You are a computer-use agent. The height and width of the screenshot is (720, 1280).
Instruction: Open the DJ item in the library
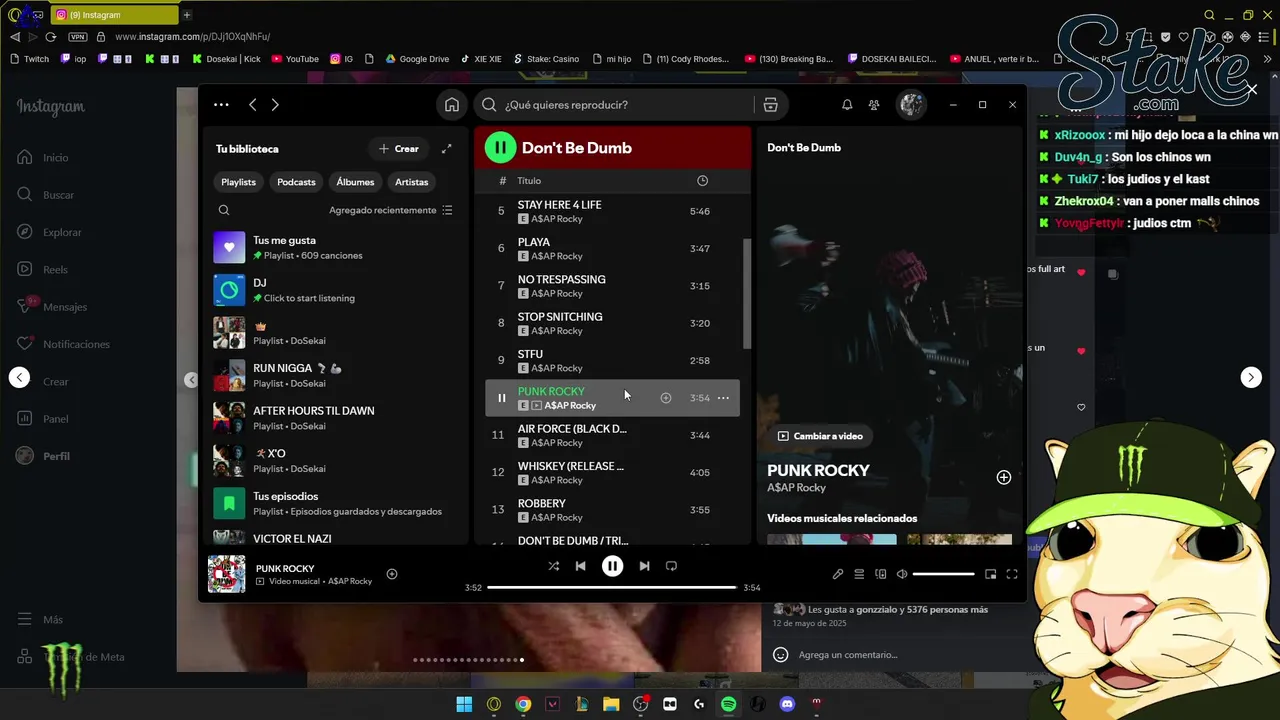click(x=335, y=290)
